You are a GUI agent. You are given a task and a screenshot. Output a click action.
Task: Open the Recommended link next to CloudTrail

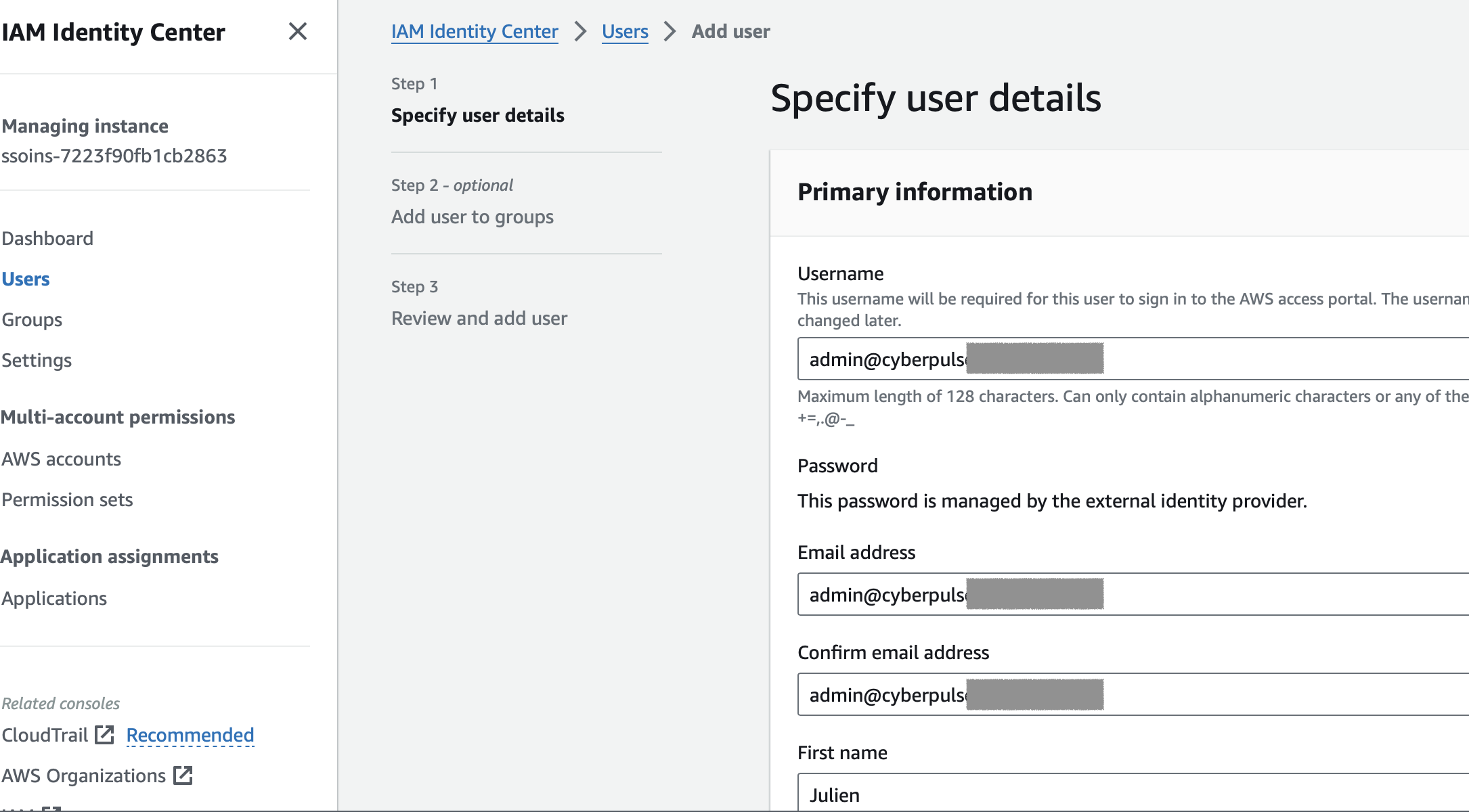[x=190, y=735]
